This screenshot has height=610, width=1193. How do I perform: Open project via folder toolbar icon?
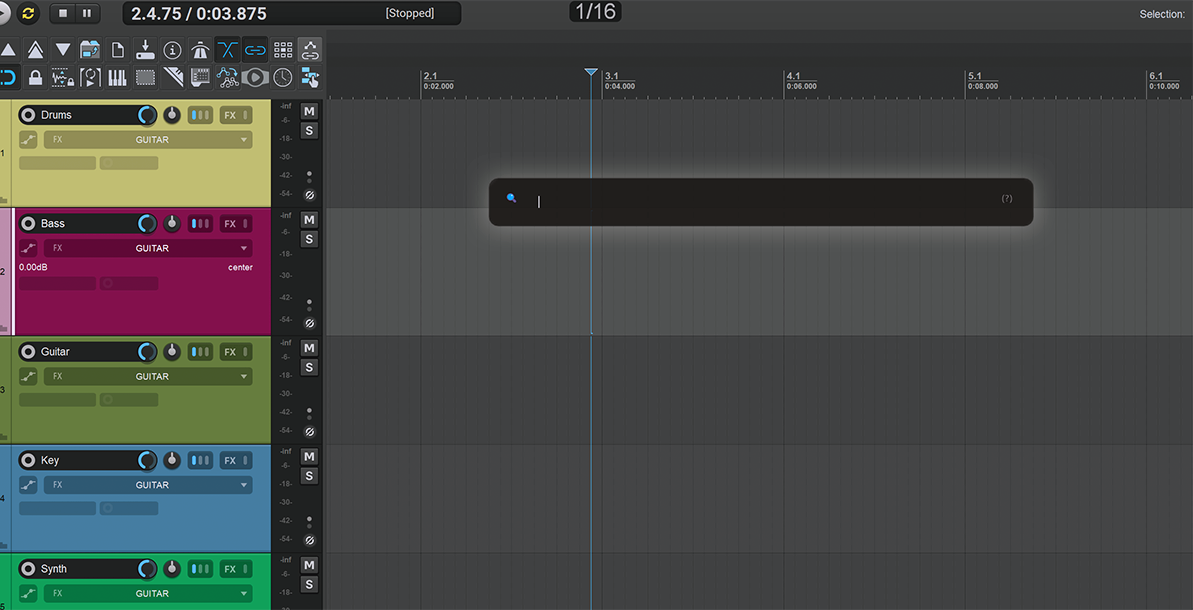click(x=90, y=50)
